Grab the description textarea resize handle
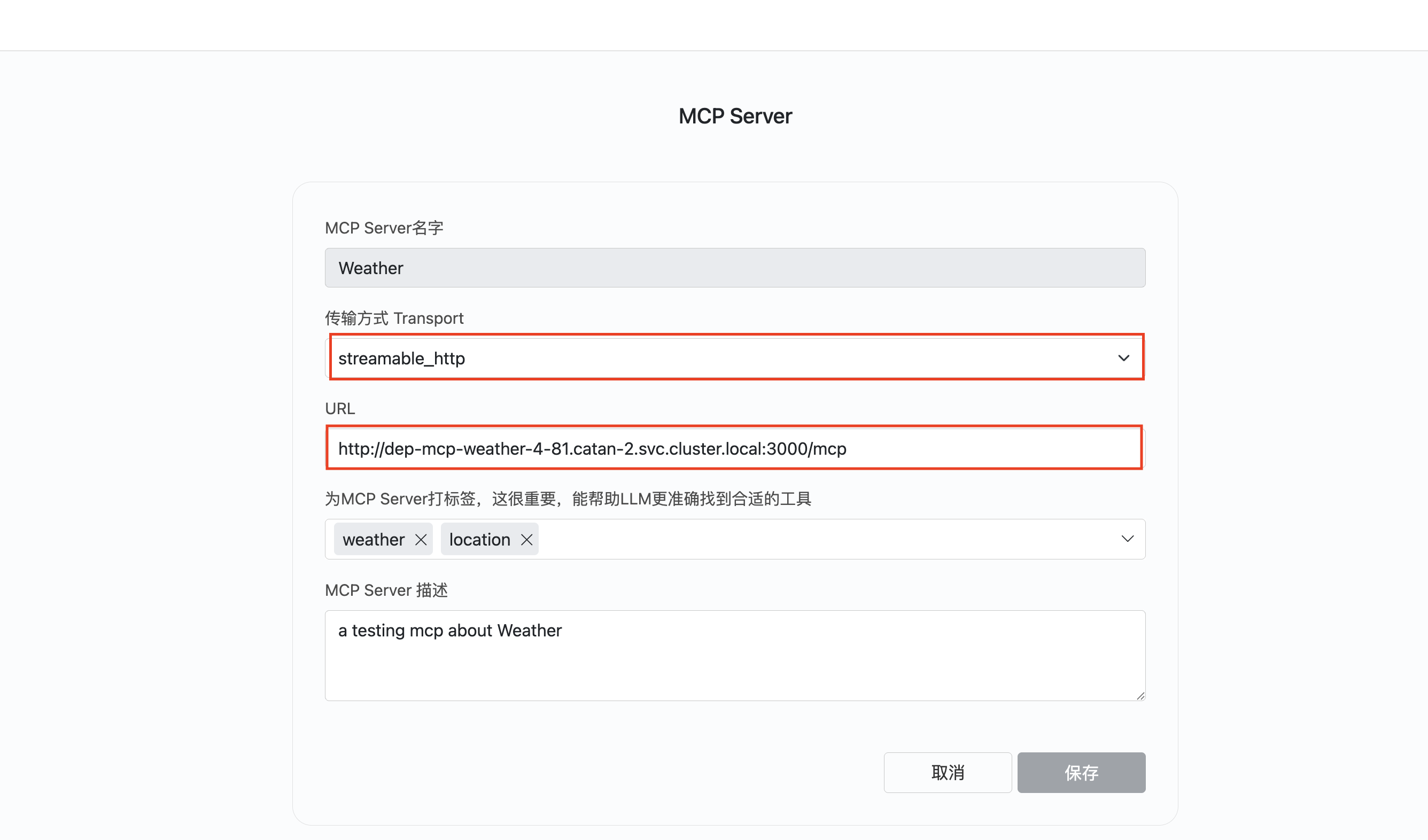 pos(1140,696)
